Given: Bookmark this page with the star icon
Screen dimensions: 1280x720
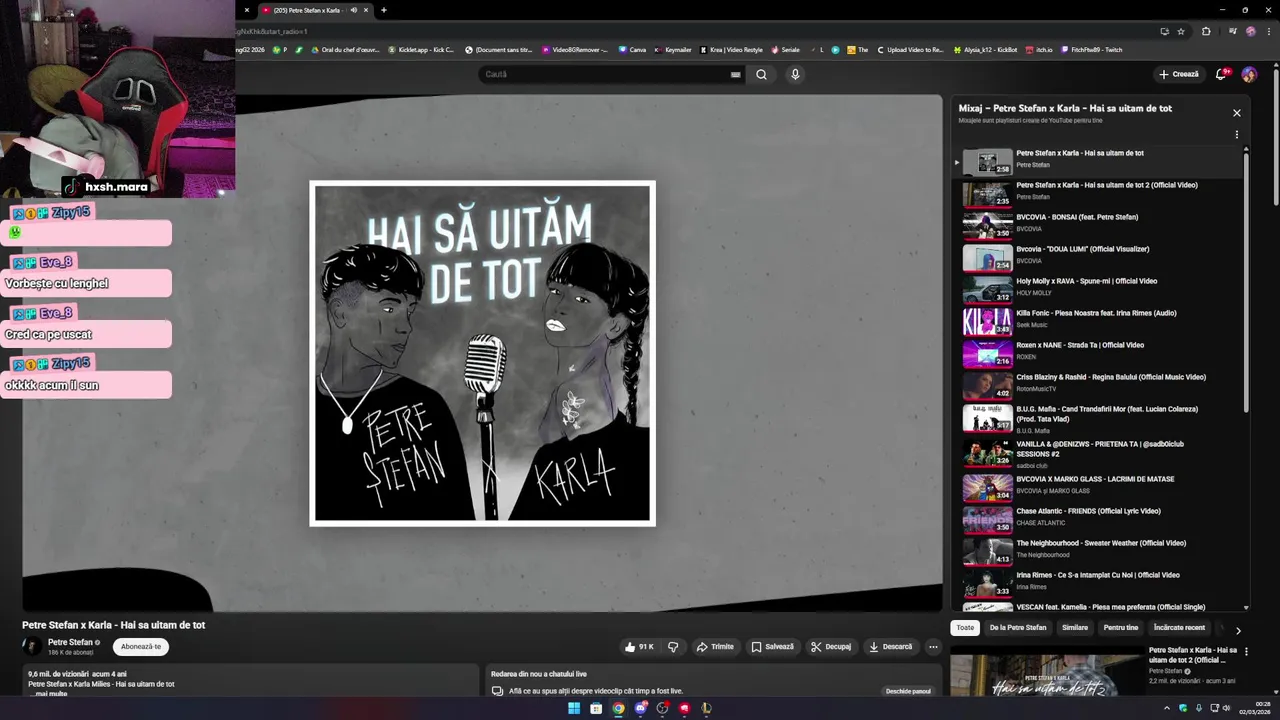Looking at the screenshot, I should [1181, 31].
